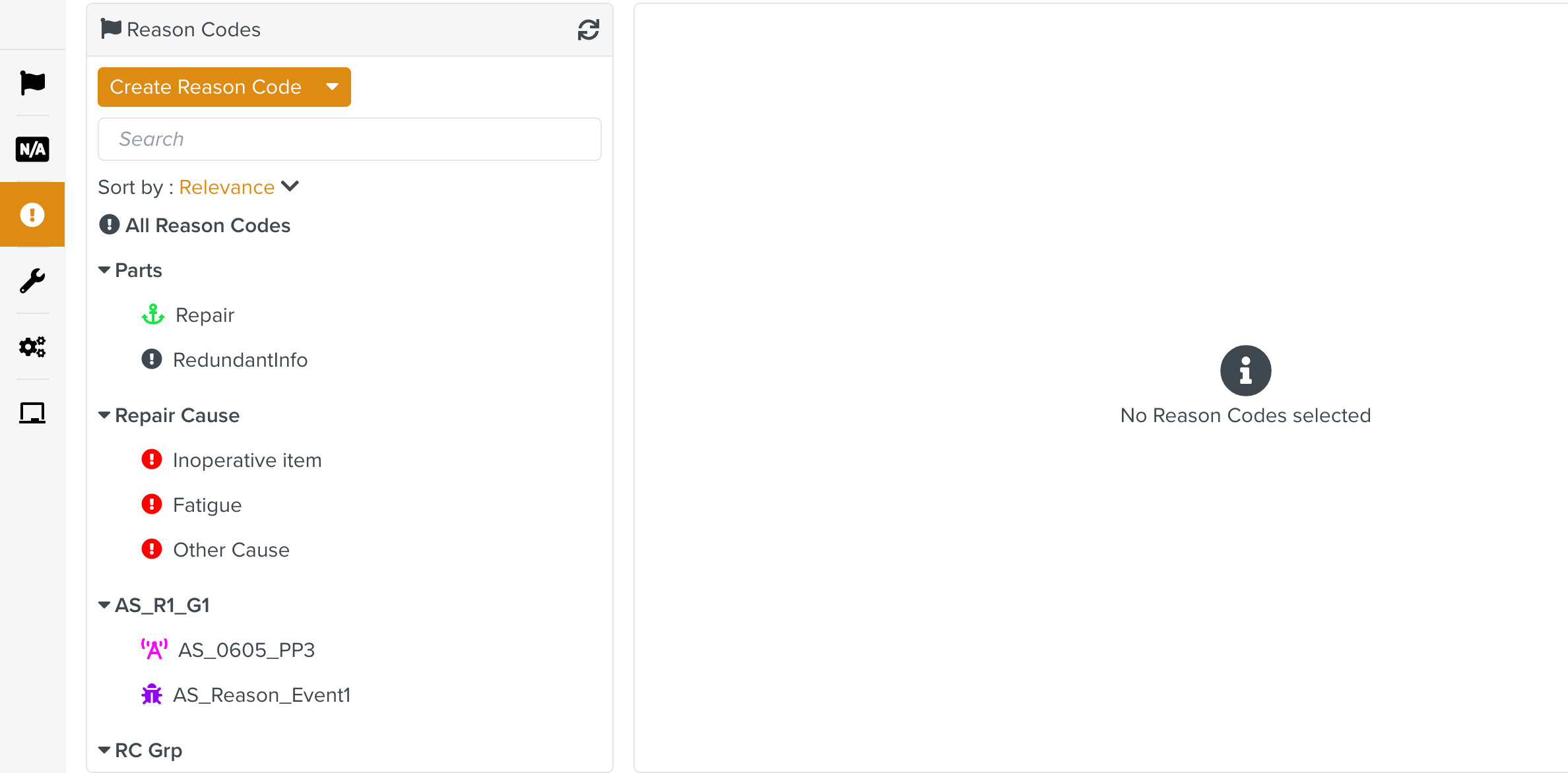Expand the RC Grp group

tap(104, 749)
